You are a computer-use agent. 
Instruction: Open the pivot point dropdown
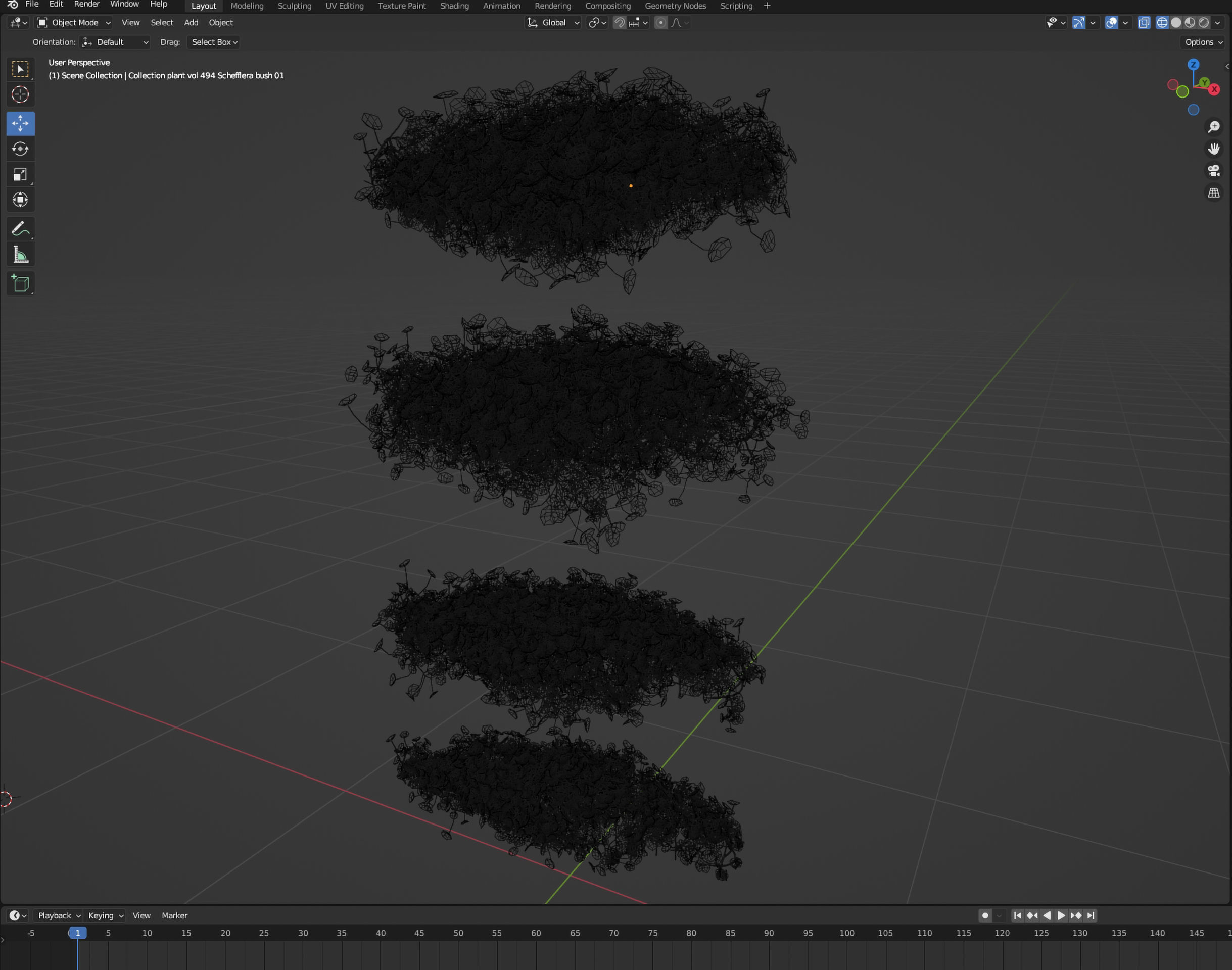coord(597,23)
